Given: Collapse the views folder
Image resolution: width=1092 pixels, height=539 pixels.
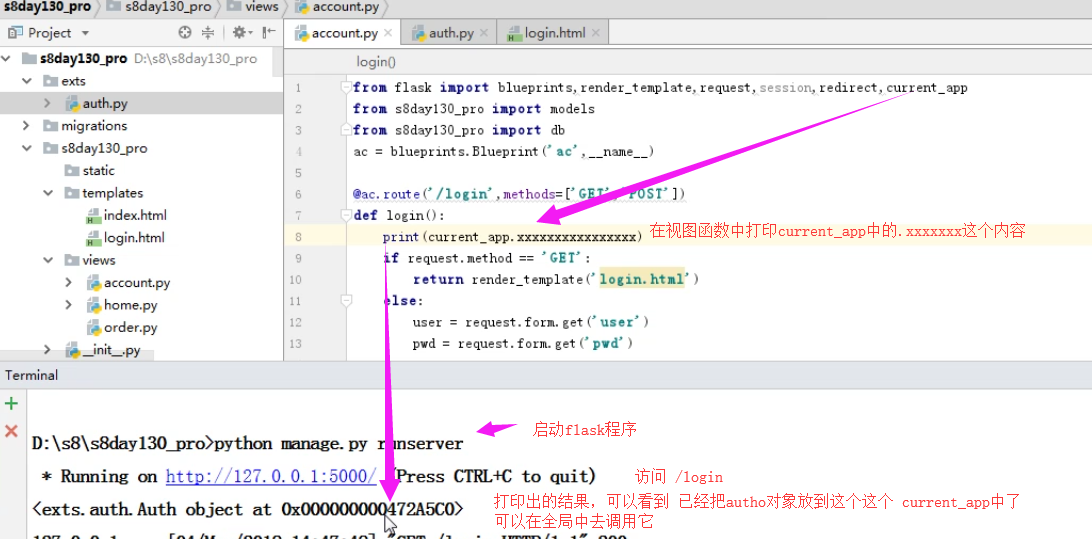Looking at the screenshot, I should tap(47, 260).
